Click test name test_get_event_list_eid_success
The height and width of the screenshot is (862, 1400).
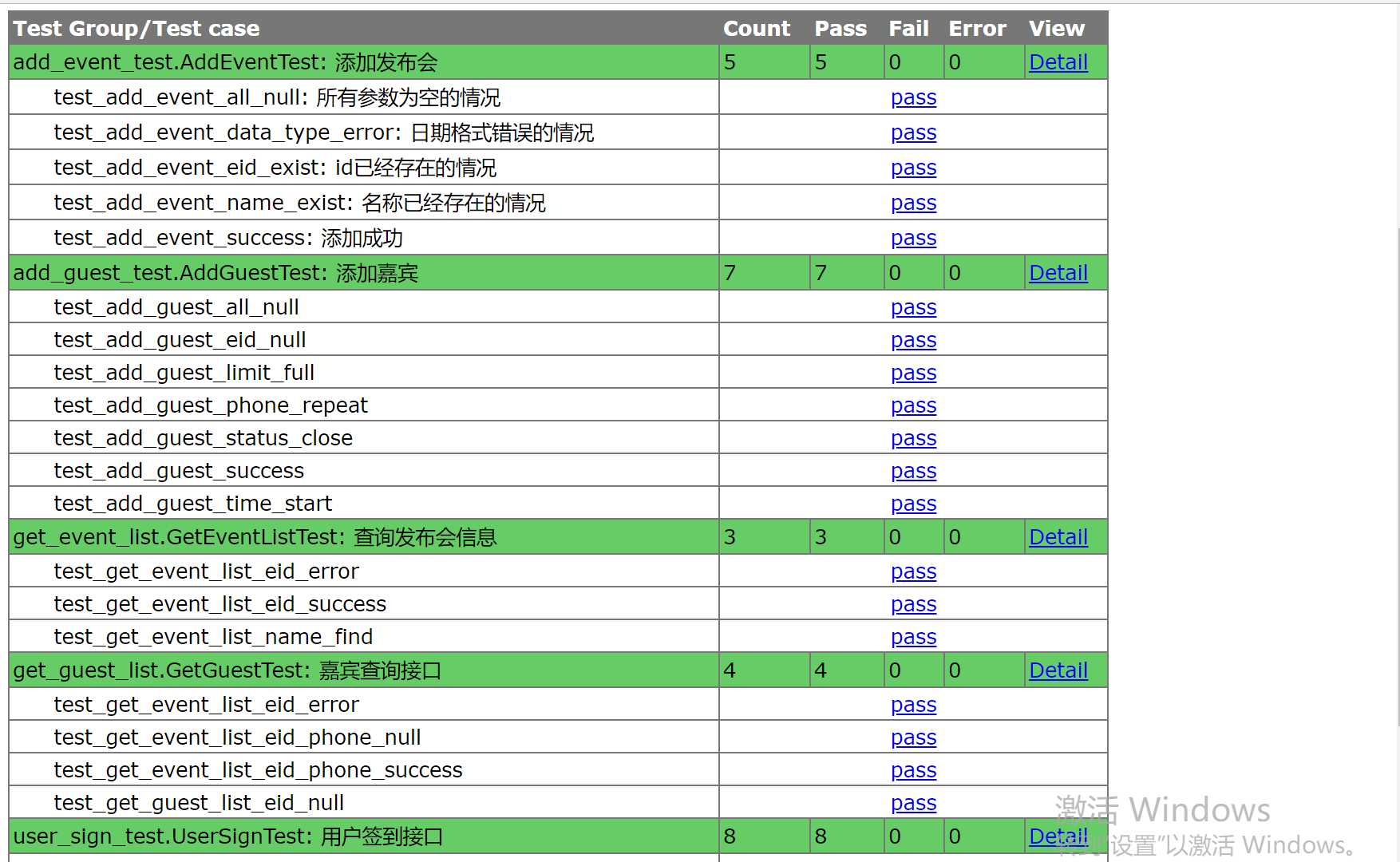point(220,604)
